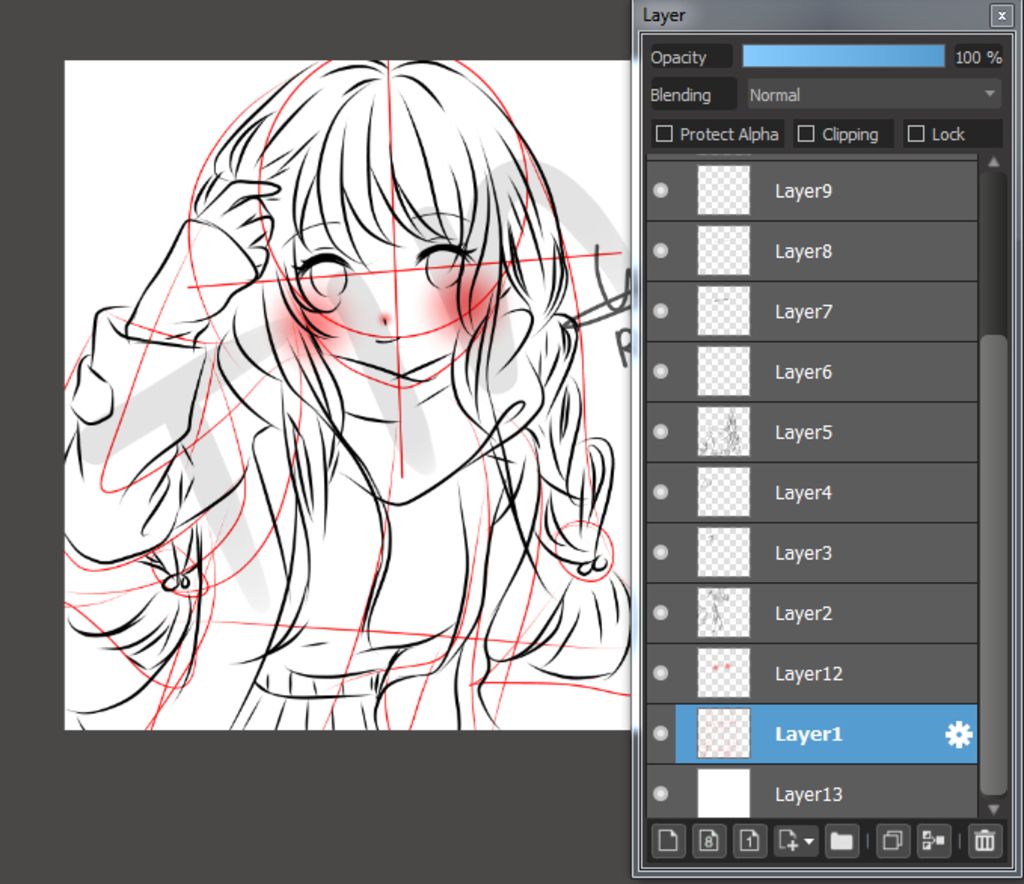Enable the Clipping checkbox

tap(807, 134)
